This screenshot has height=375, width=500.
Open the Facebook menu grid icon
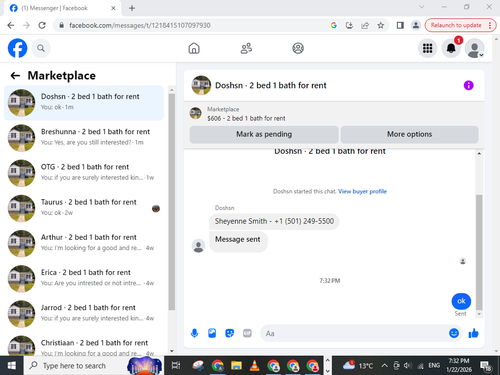tap(427, 48)
